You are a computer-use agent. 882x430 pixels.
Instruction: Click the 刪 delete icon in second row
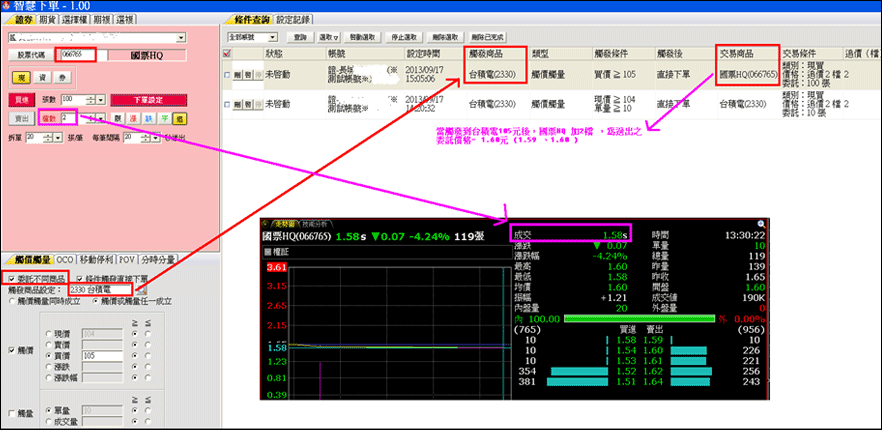coord(237,104)
